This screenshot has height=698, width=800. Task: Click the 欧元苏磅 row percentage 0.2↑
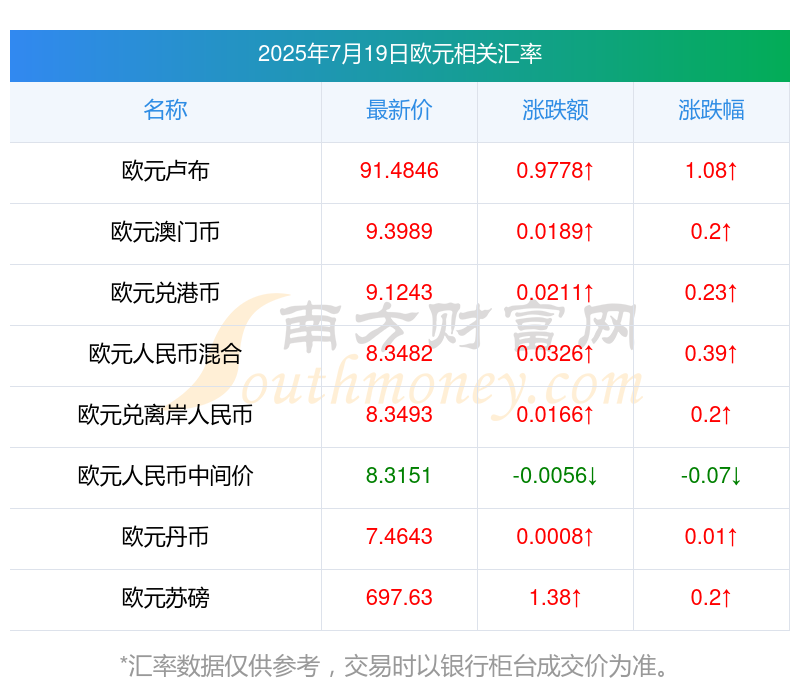[711, 598]
